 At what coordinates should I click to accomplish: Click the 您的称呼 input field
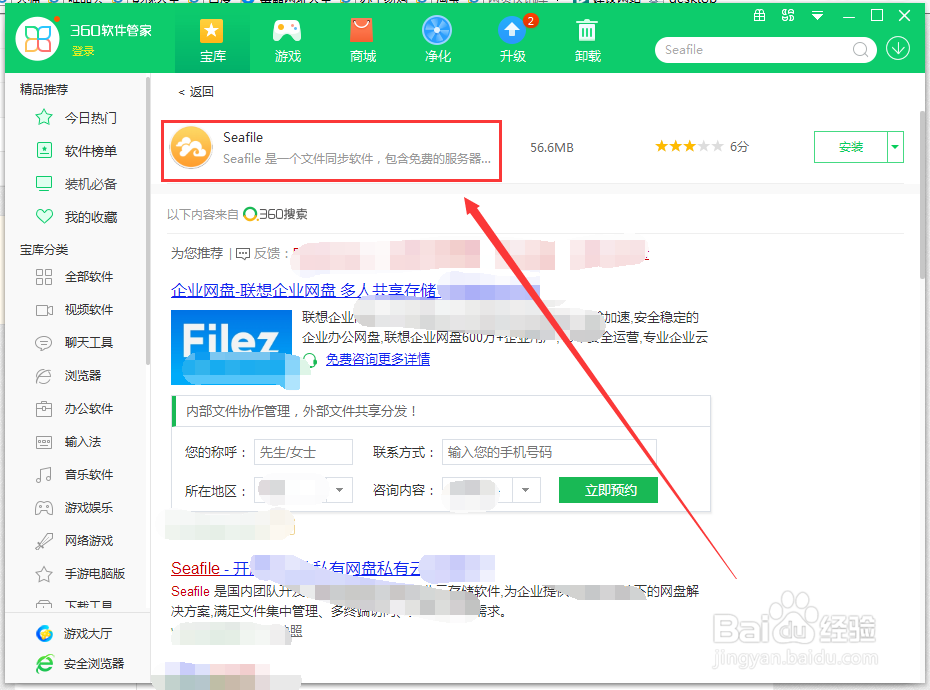coord(303,452)
